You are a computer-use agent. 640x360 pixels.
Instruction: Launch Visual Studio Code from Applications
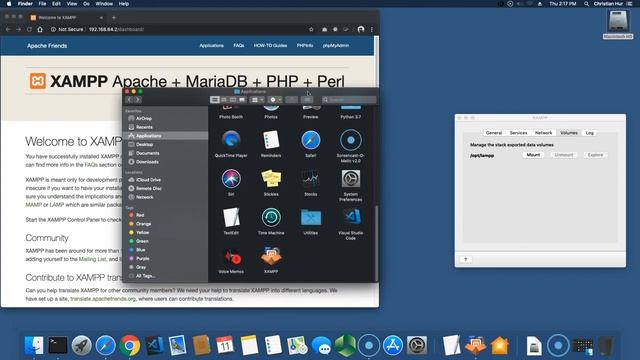pos(351,218)
